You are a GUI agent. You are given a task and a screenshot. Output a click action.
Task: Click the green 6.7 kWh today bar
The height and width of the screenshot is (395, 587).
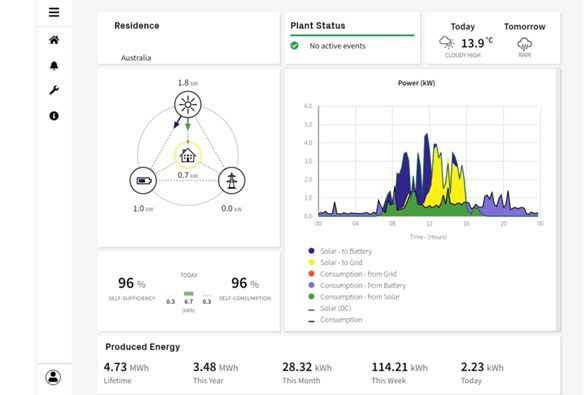click(189, 294)
